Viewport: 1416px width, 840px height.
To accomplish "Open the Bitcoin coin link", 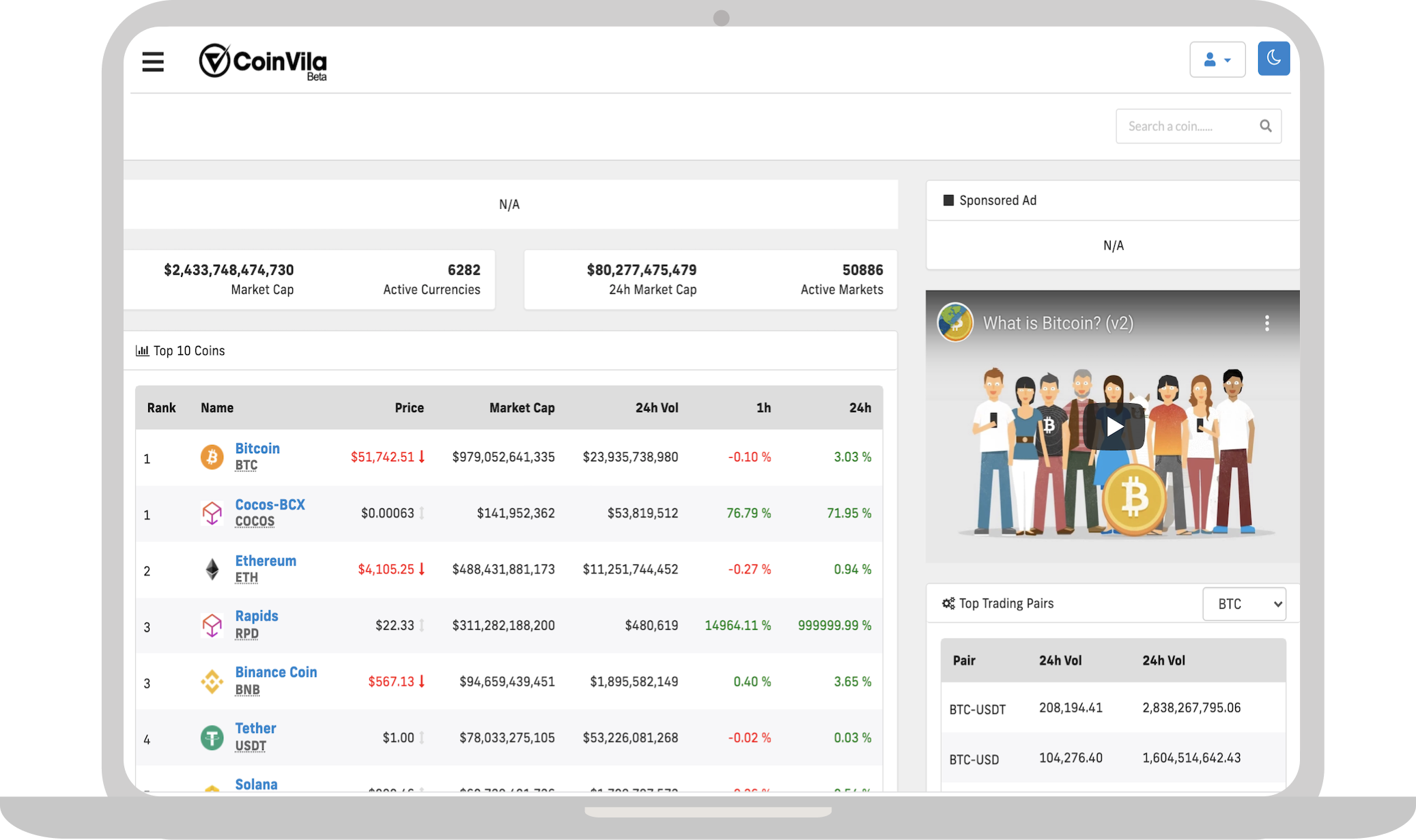I will click(257, 448).
